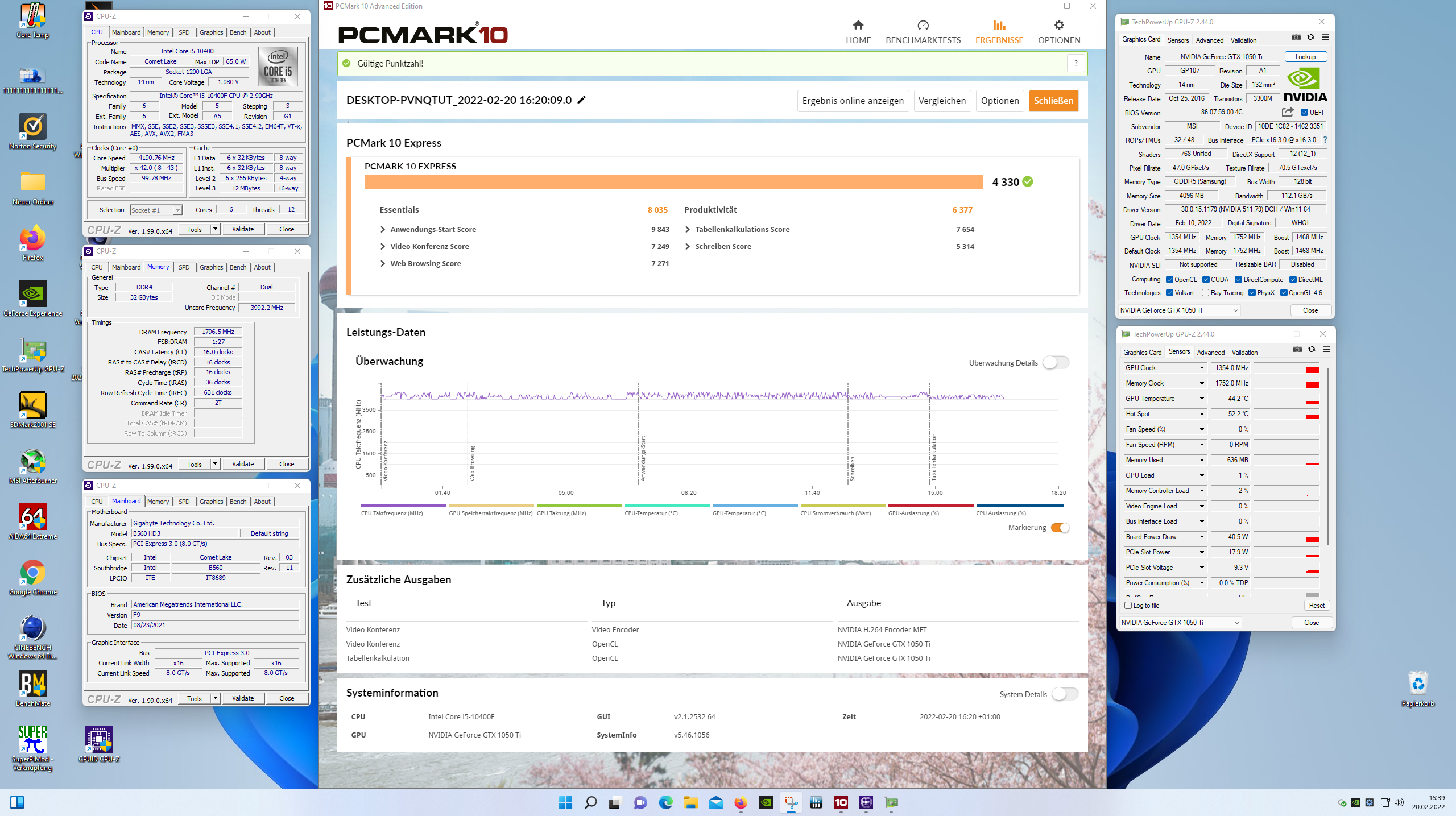Toggle the UEFI checkbox in GPU-Z
This screenshot has height=816, width=1456.
click(1304, 113)
